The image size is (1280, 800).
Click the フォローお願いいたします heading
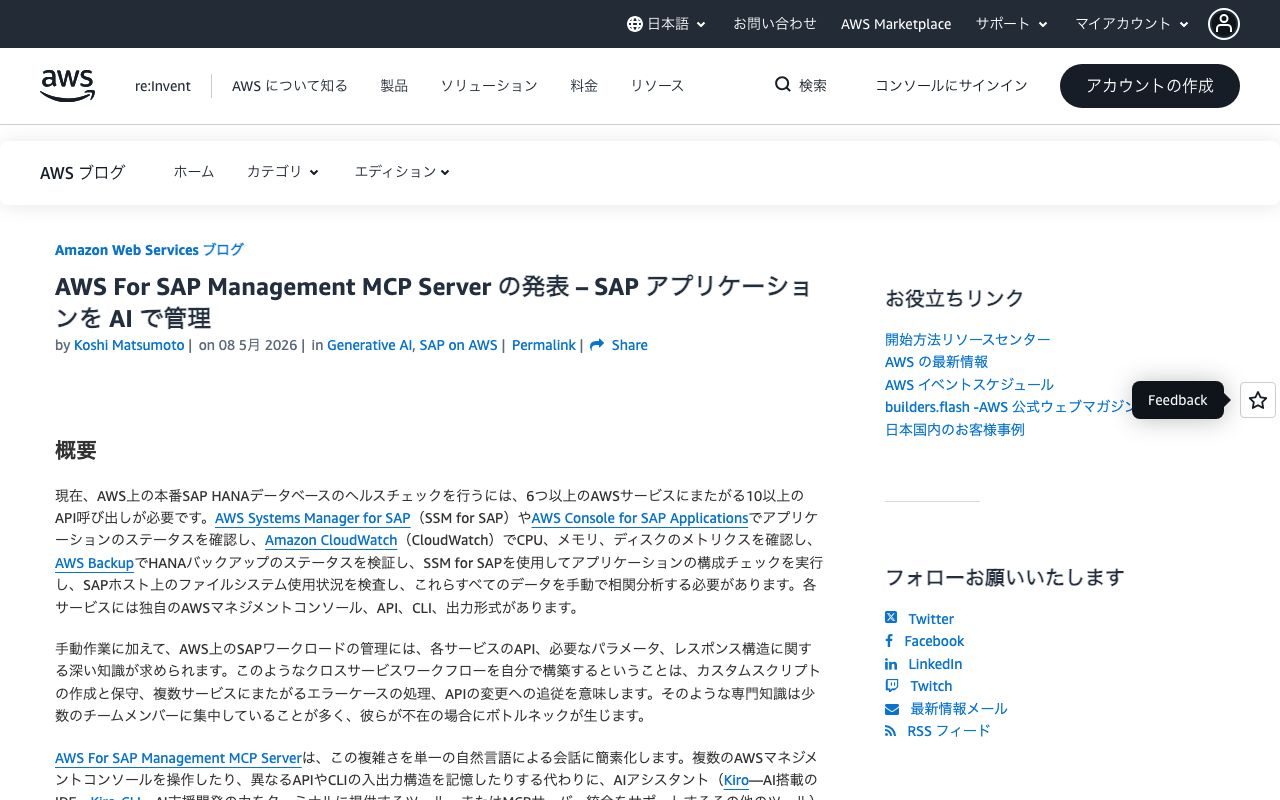coord(1004,577)
